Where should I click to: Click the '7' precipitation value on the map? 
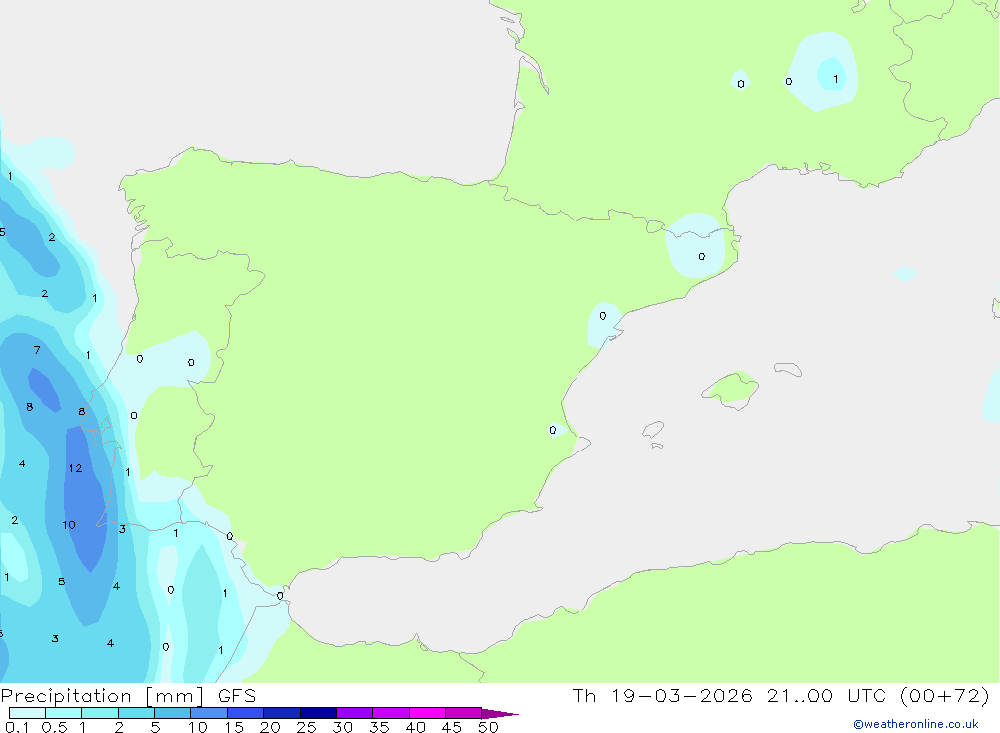(37, 350)
